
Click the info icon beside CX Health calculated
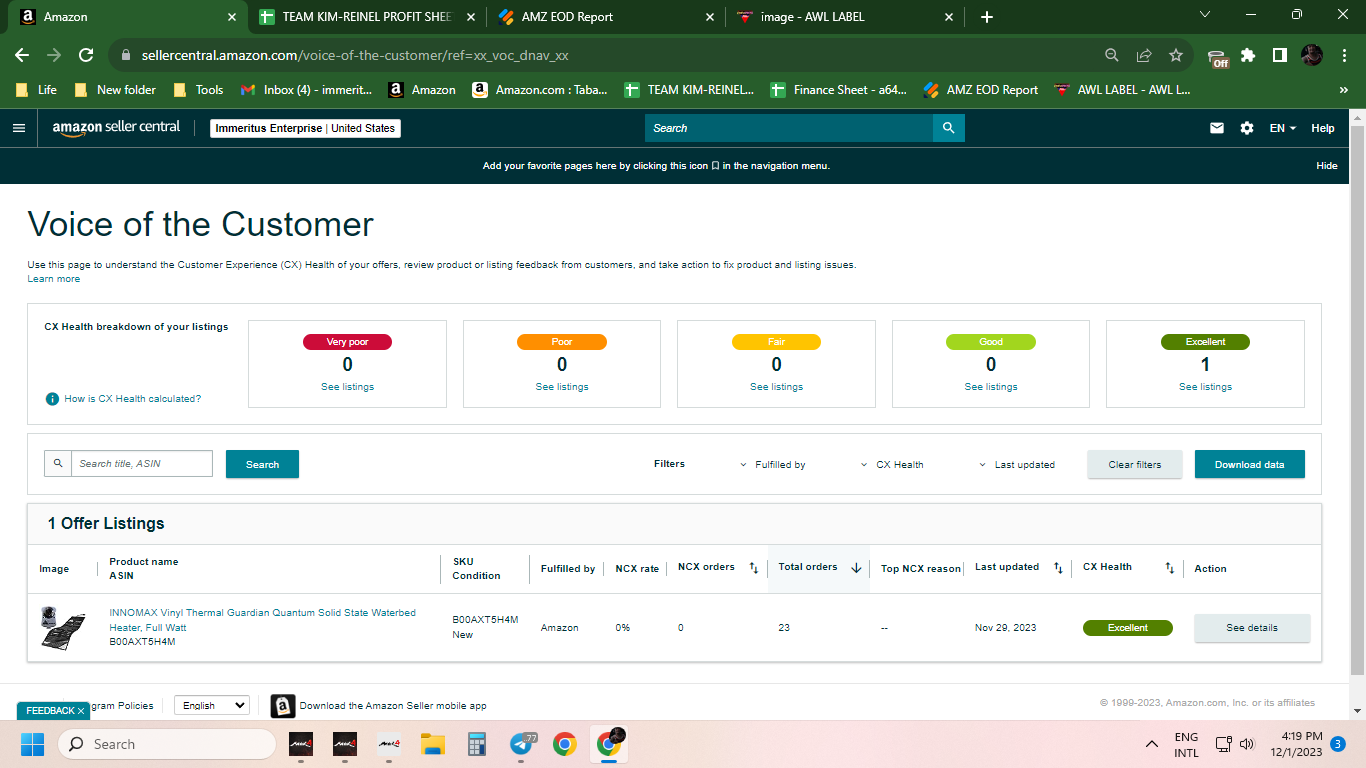[x=52, y=399]
